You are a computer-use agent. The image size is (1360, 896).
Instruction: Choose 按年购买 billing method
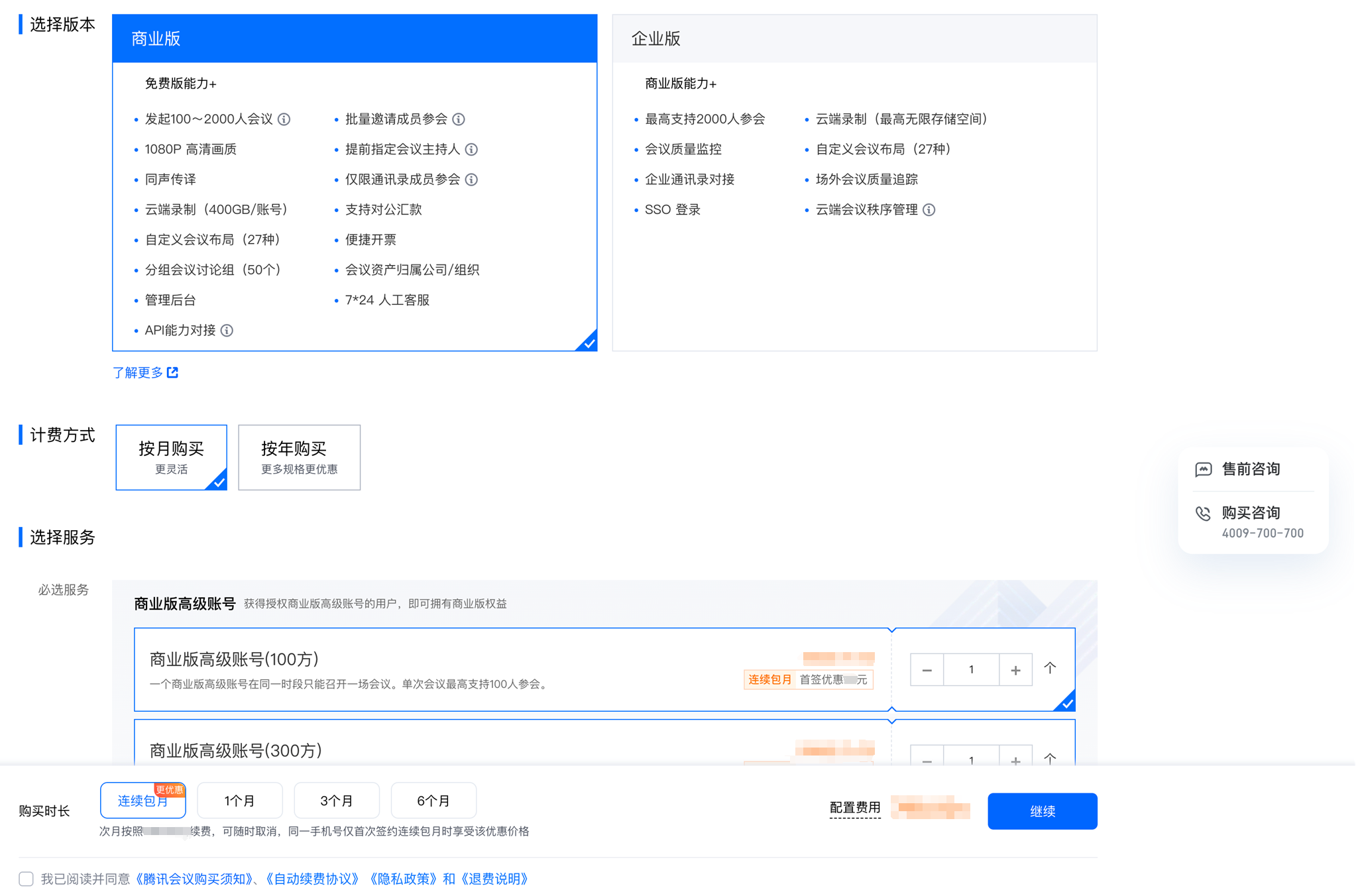pyautogui.click(x=299, y=457)
